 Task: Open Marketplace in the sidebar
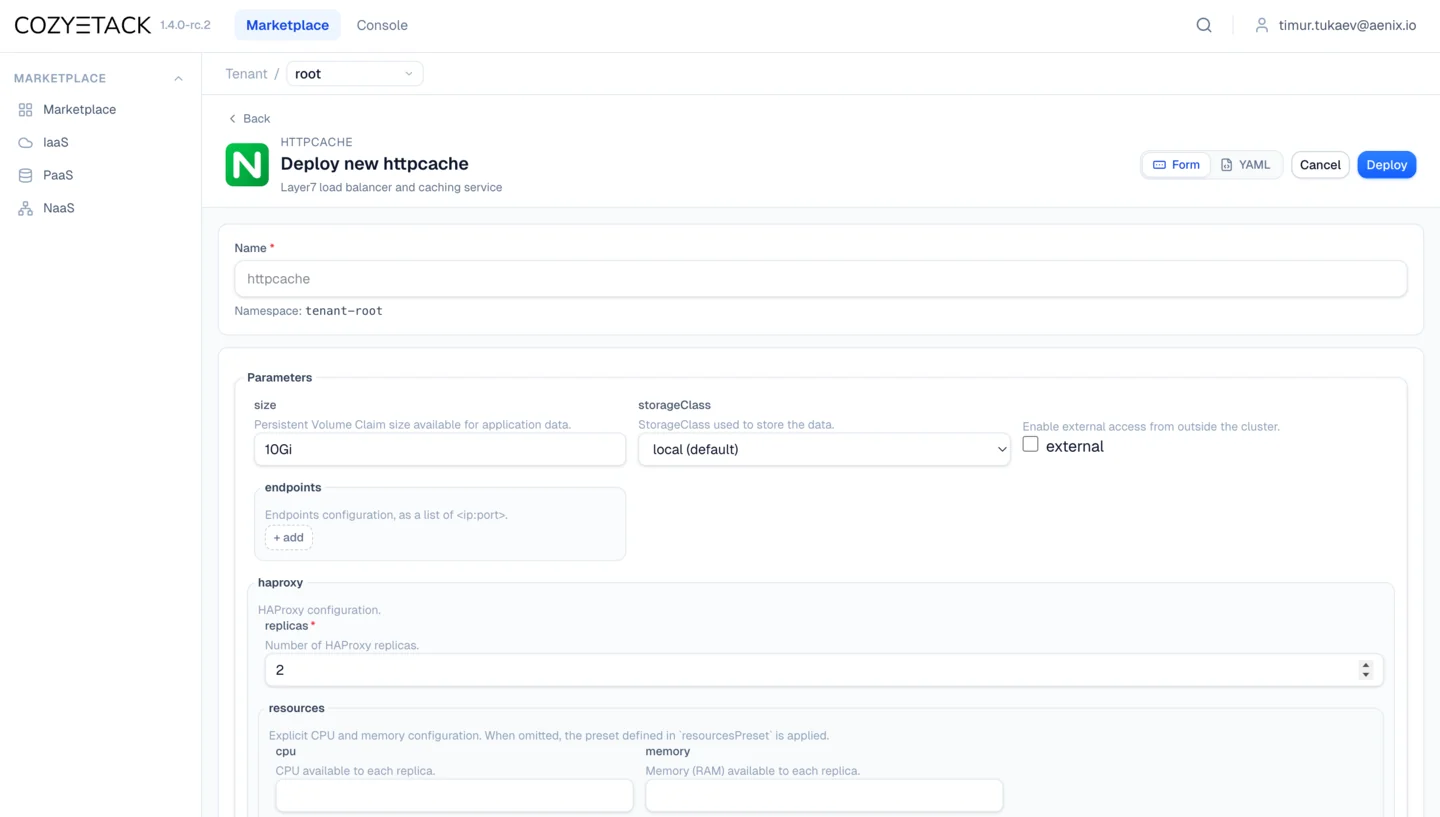(79, 109)
